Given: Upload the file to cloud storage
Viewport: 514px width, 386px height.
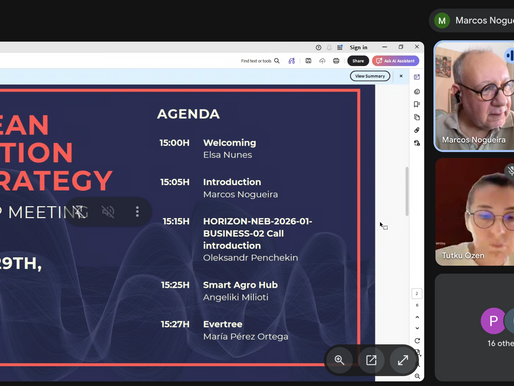Looking at the screenshot, I should 322,61.
